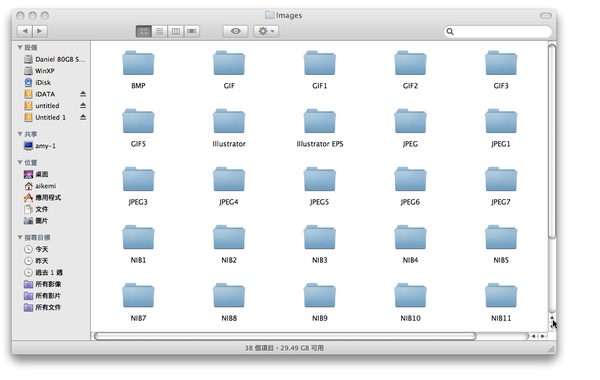The width and height of the screenshot is (600, 380).
Task: Show 所有影像 all images search
Action: pyautogui.click(x=42, y=284)
